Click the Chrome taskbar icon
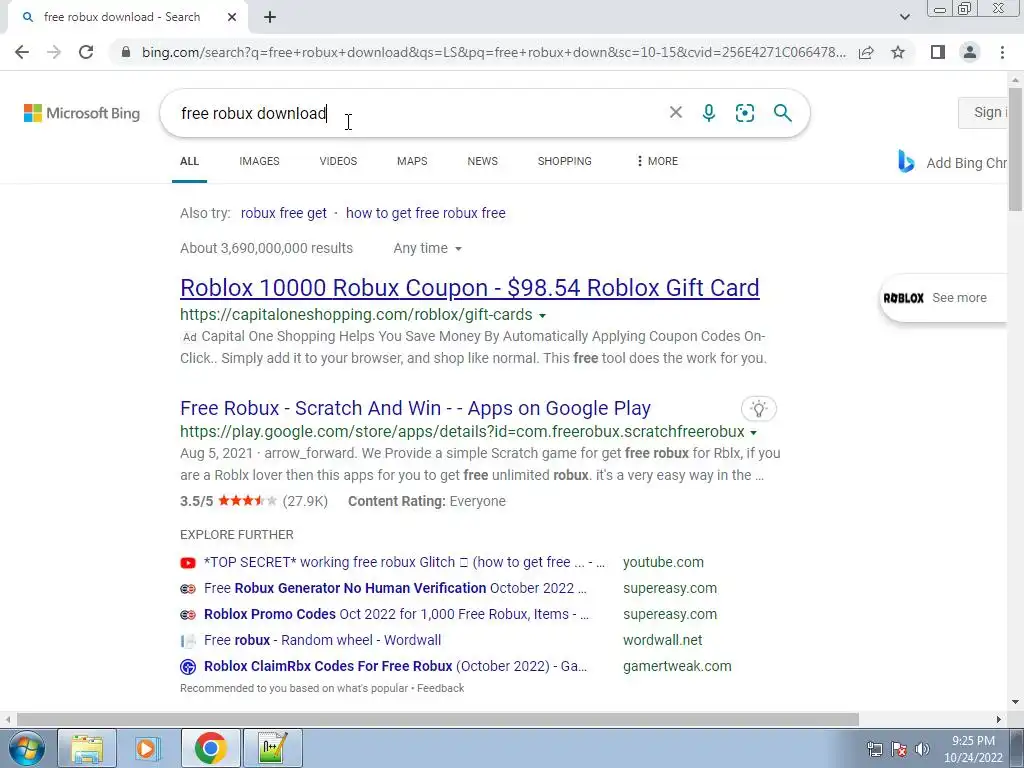This screenshot has width=1024, height=768. 210,748
